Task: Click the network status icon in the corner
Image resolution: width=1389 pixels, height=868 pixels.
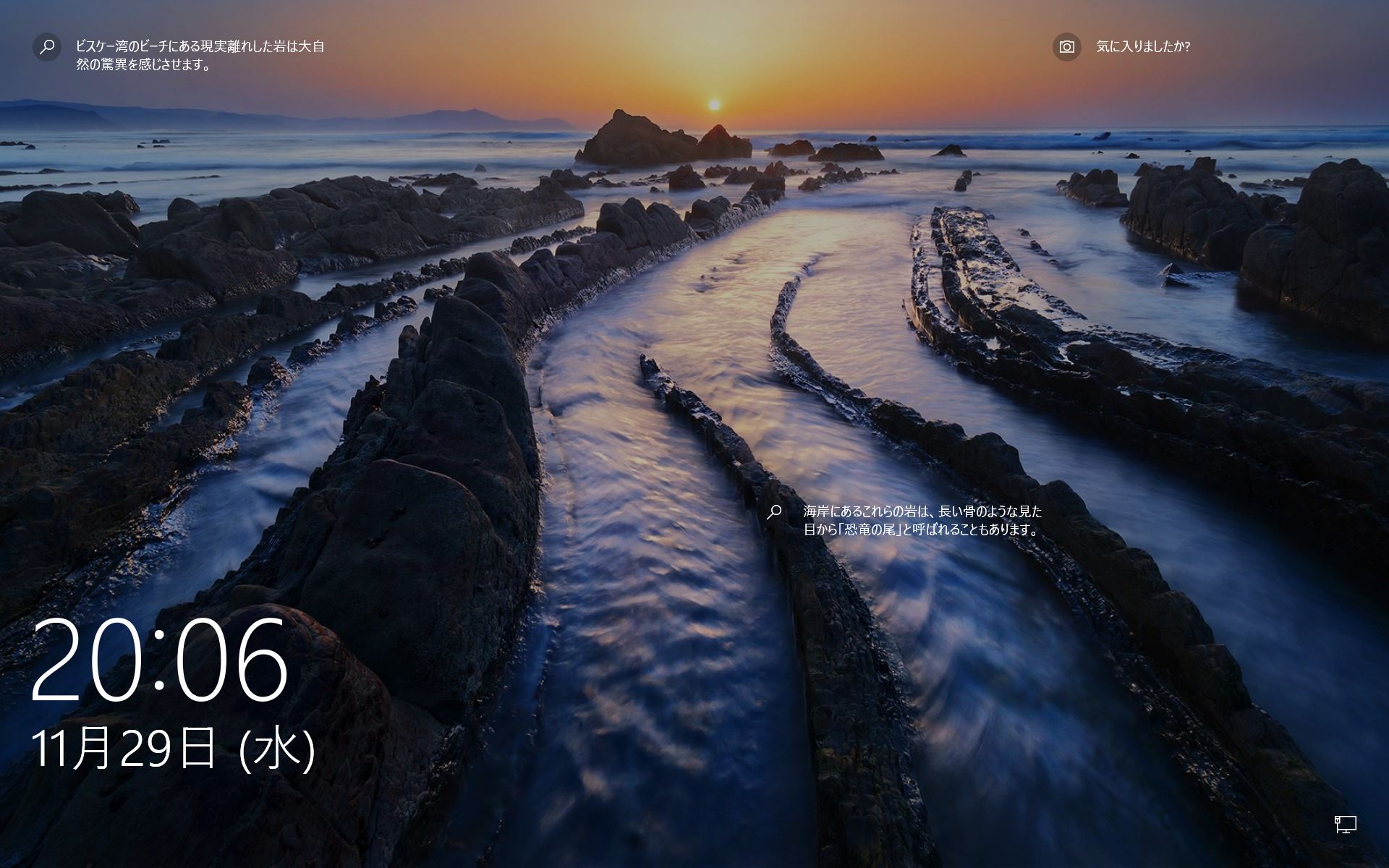Action: tap(1345, 824)
